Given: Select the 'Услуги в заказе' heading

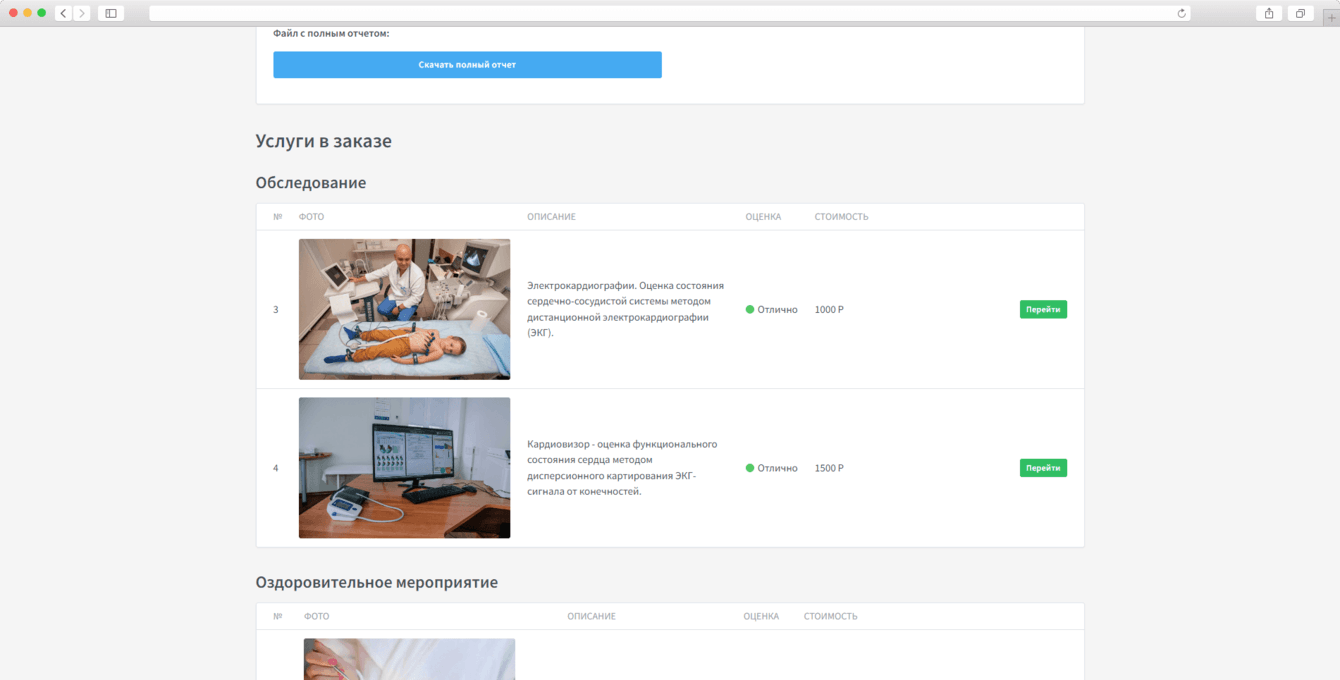Looking at the screenshot, I should point(324,141).
